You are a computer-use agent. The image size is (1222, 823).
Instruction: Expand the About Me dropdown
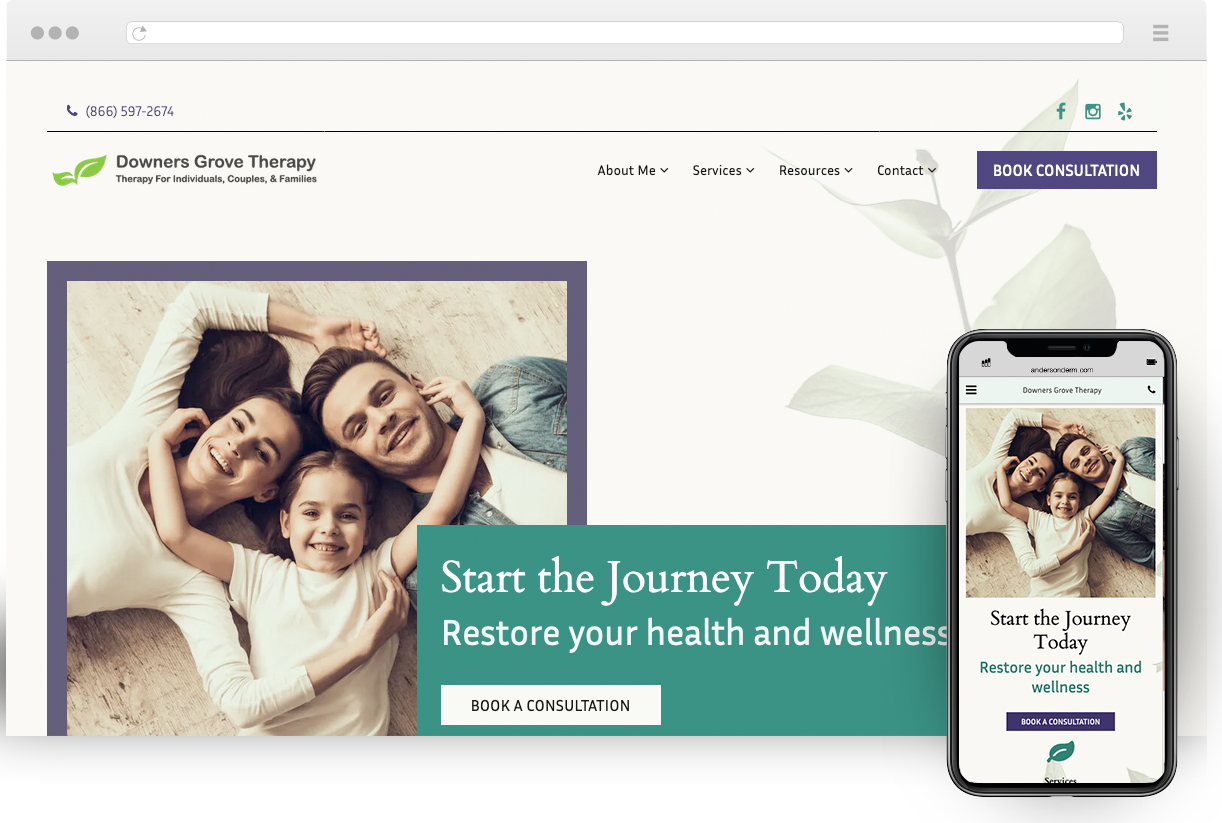(633, 170)
